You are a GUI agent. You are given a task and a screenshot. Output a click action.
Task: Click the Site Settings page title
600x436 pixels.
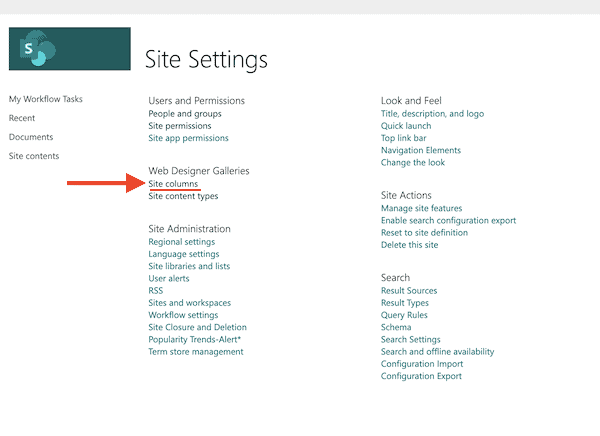[206, 60]
